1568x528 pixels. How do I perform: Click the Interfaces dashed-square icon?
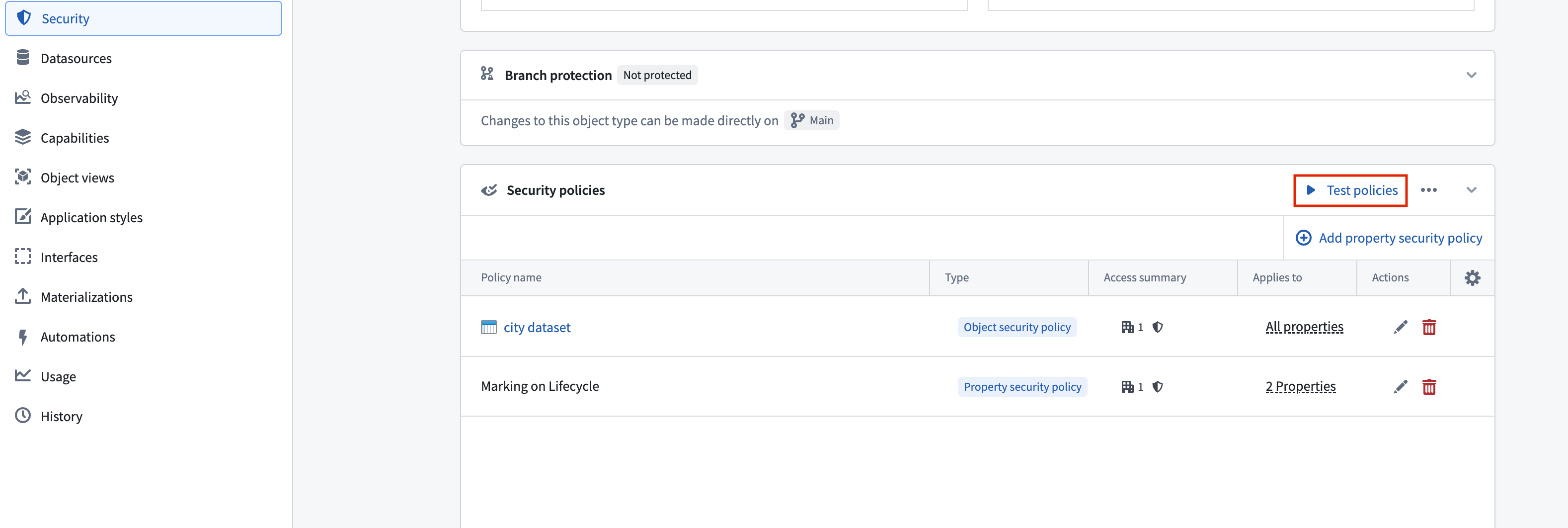pos(23,257)
